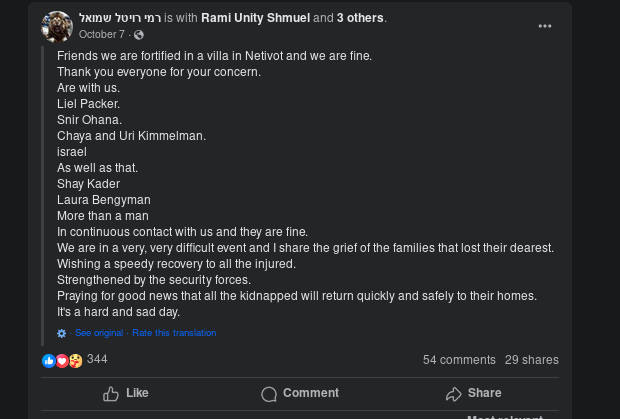620x419 pixels.
Task: Open the Hebrew-named author's profile link
Action: coord(118,18)
